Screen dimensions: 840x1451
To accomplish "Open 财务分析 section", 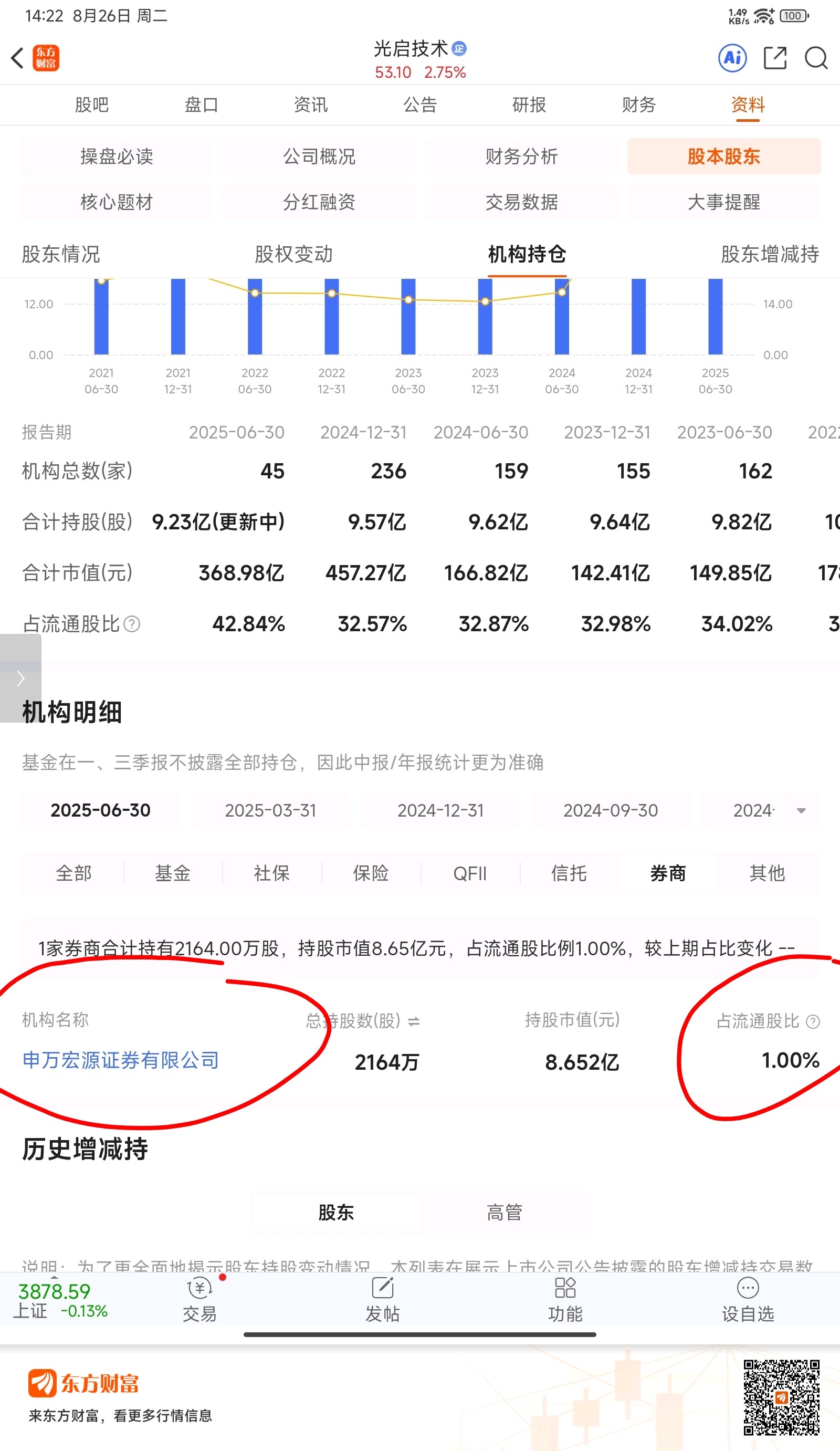I will 522,156.
